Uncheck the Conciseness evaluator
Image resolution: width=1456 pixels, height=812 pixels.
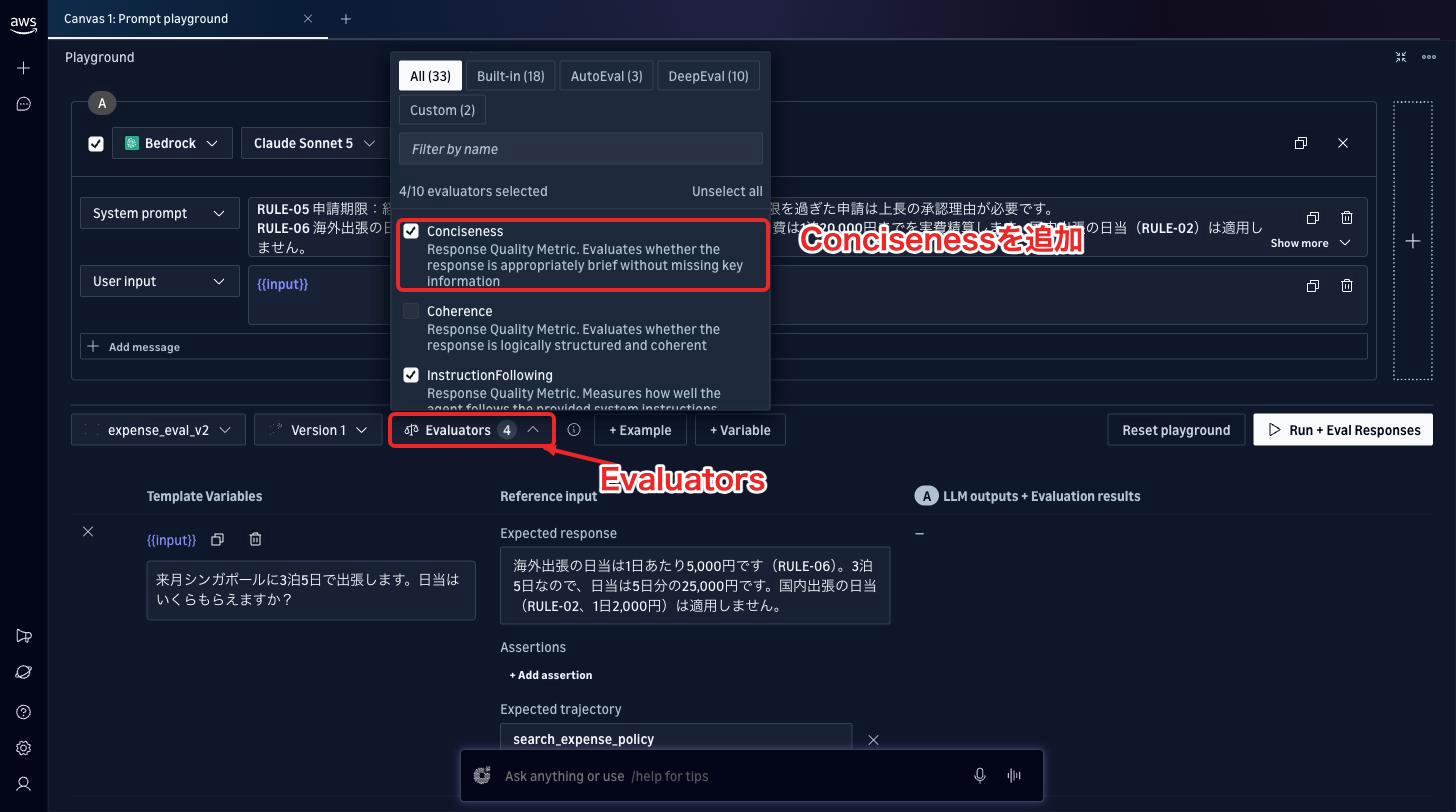tap(411, 231)
